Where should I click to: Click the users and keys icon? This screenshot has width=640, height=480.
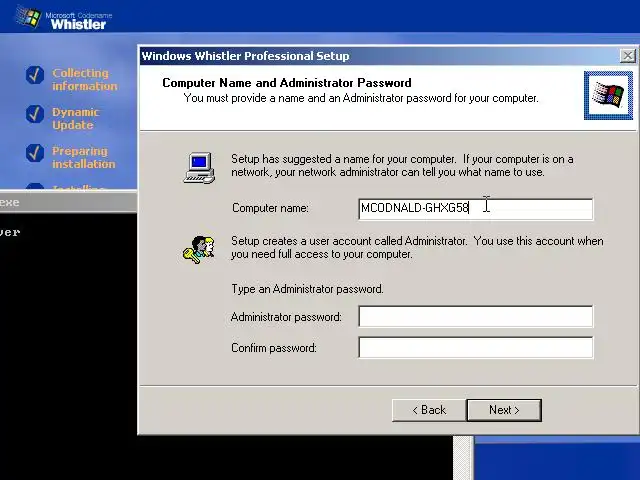pos(199,249)
